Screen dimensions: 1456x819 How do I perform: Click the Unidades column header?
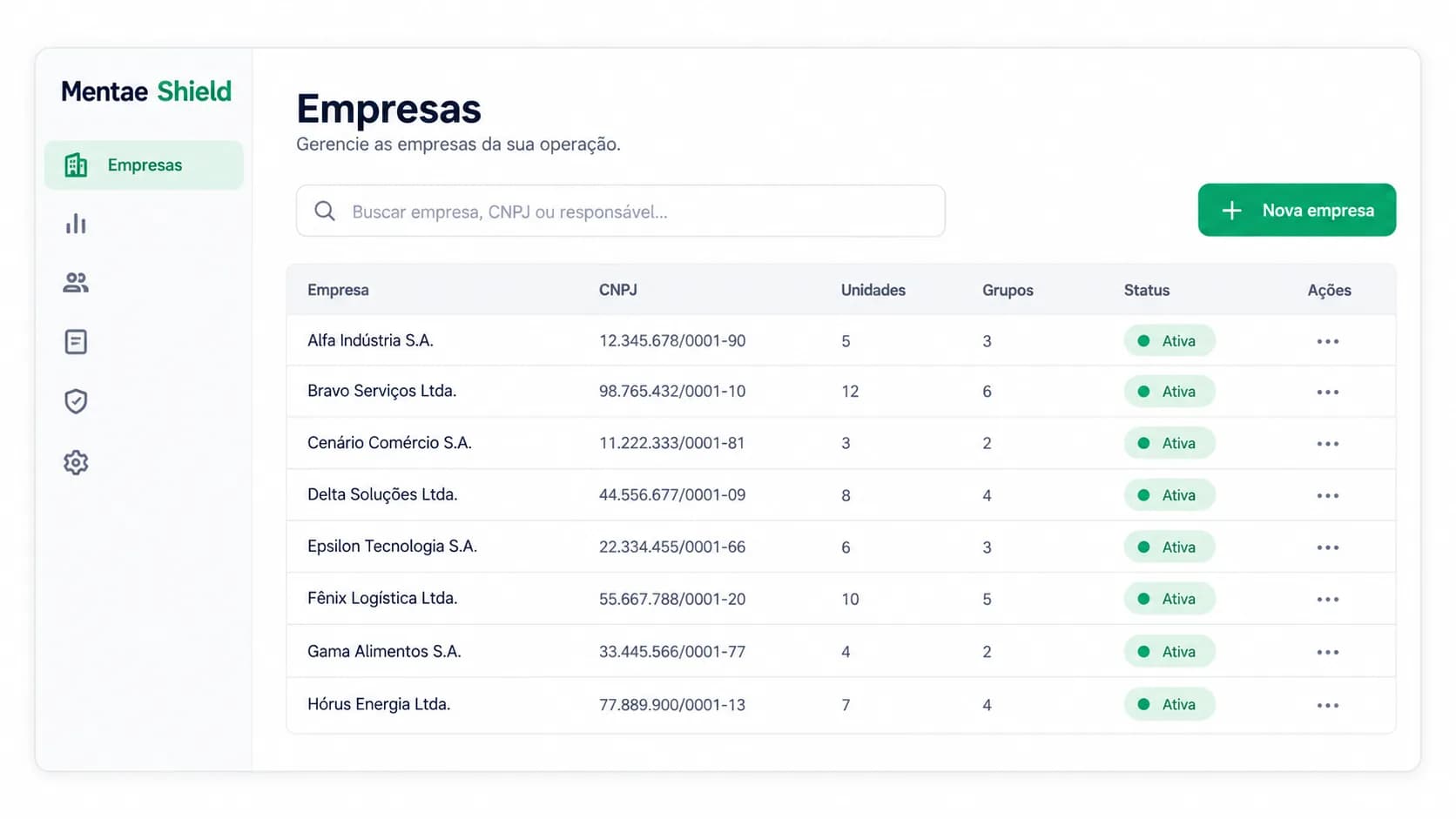873,290
